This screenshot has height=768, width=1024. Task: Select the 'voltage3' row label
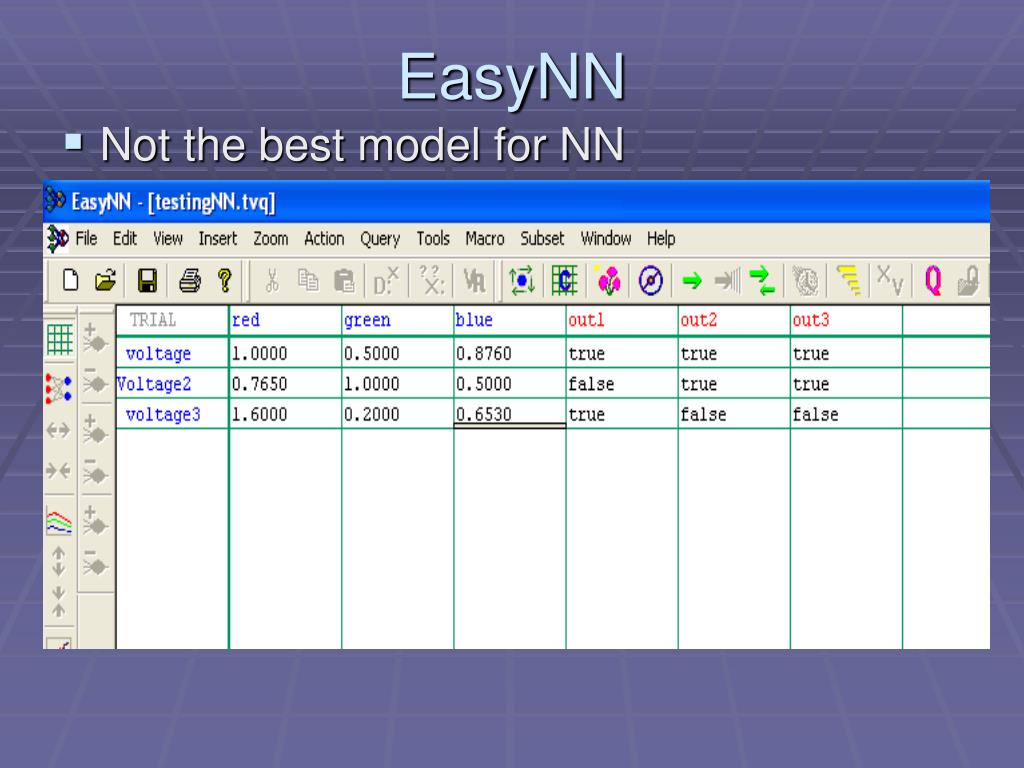click(x=172, y=414)
